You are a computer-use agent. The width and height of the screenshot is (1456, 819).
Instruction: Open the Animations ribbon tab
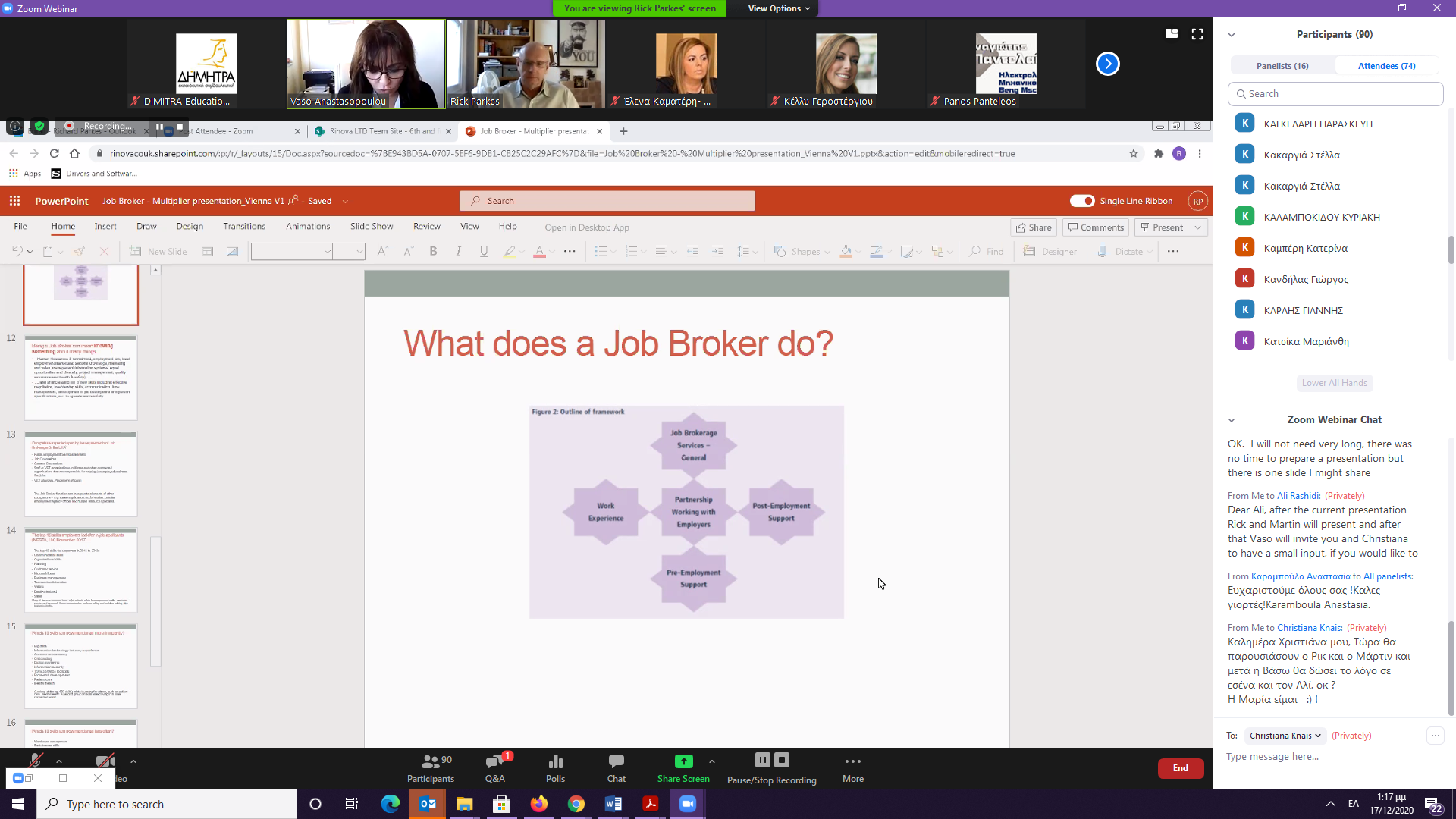pyautogui.click(x=308, y=227)
